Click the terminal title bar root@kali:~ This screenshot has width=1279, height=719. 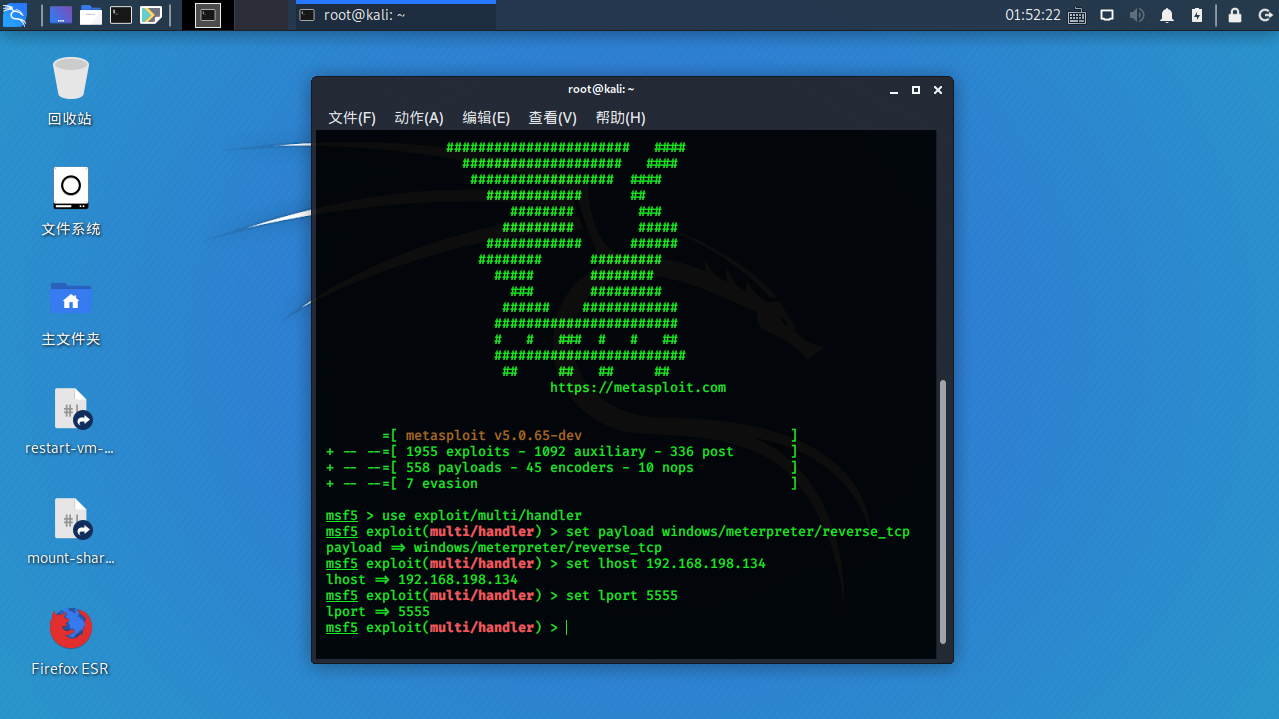pyautogui.click(x=601, y=89)
